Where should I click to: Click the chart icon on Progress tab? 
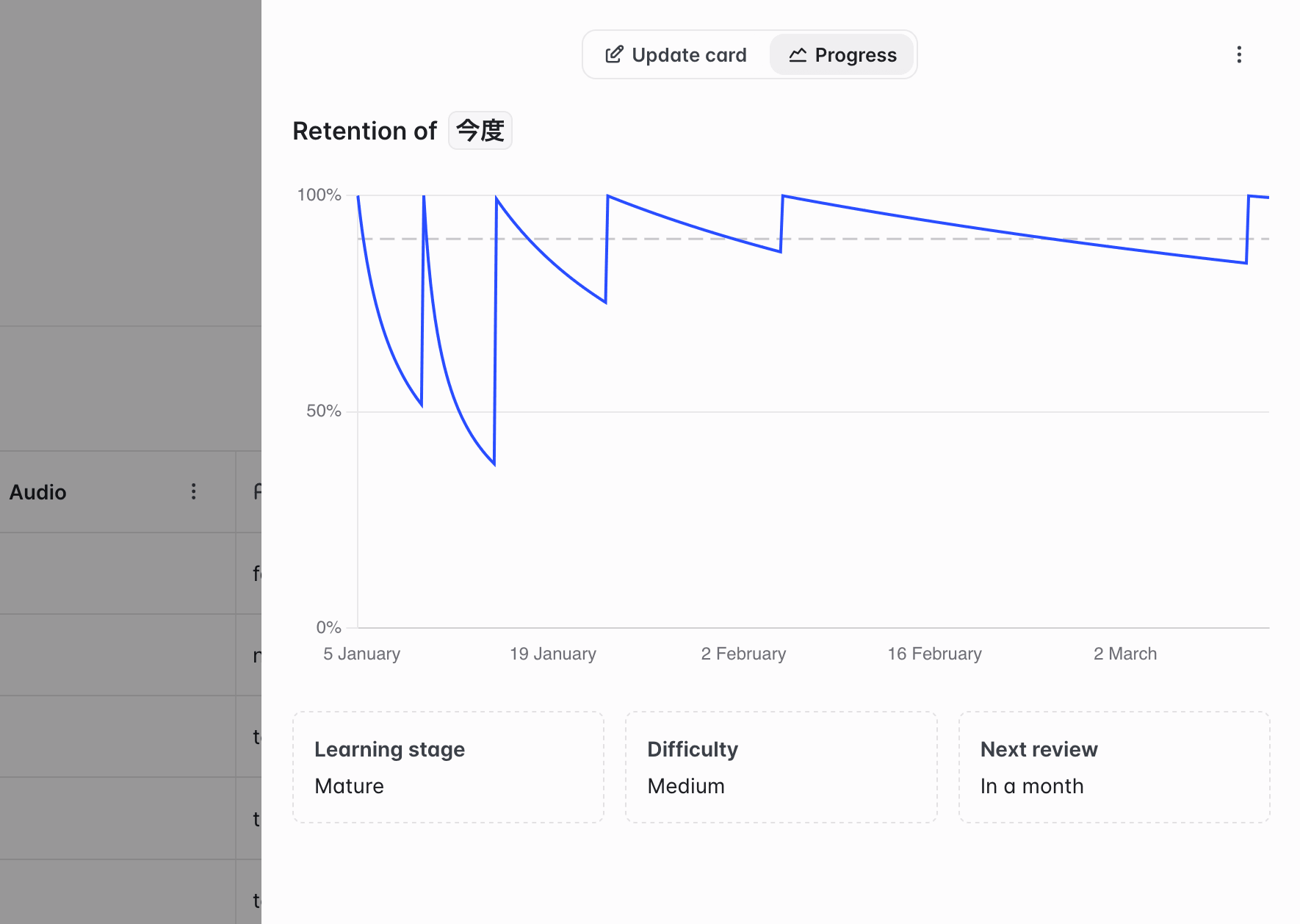tap(798, 55)
